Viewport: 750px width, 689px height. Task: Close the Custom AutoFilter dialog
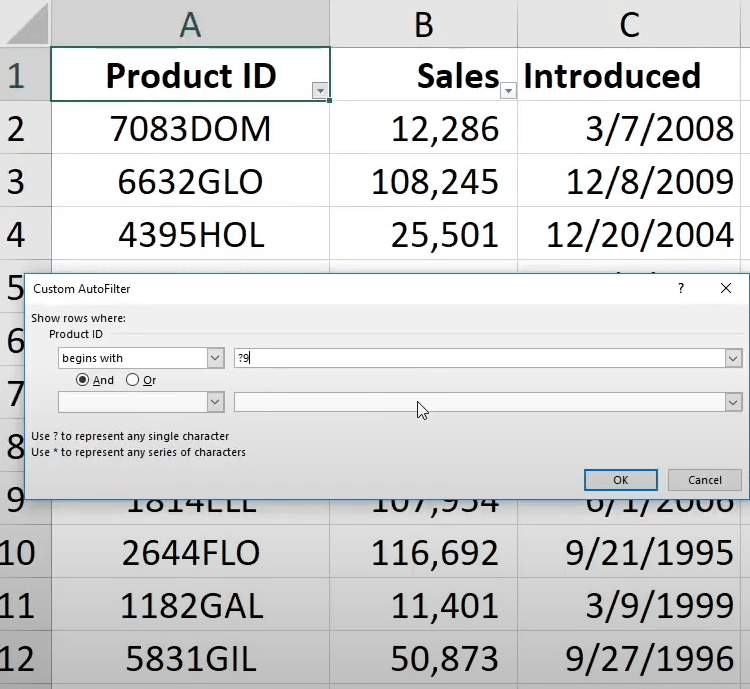726,288
